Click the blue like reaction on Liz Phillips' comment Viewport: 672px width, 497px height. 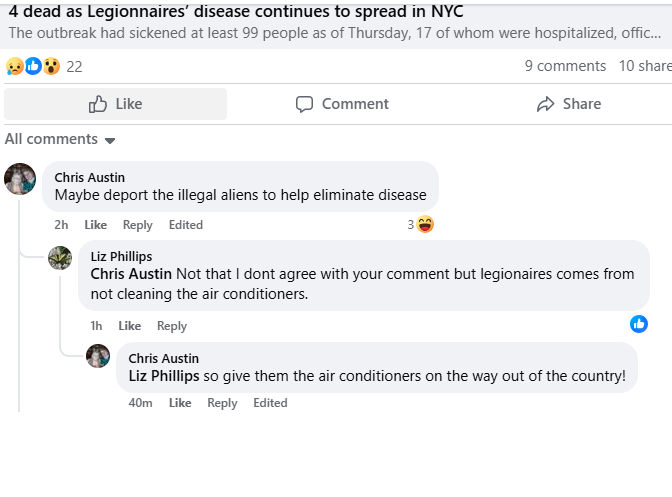(x=639, y=324)
